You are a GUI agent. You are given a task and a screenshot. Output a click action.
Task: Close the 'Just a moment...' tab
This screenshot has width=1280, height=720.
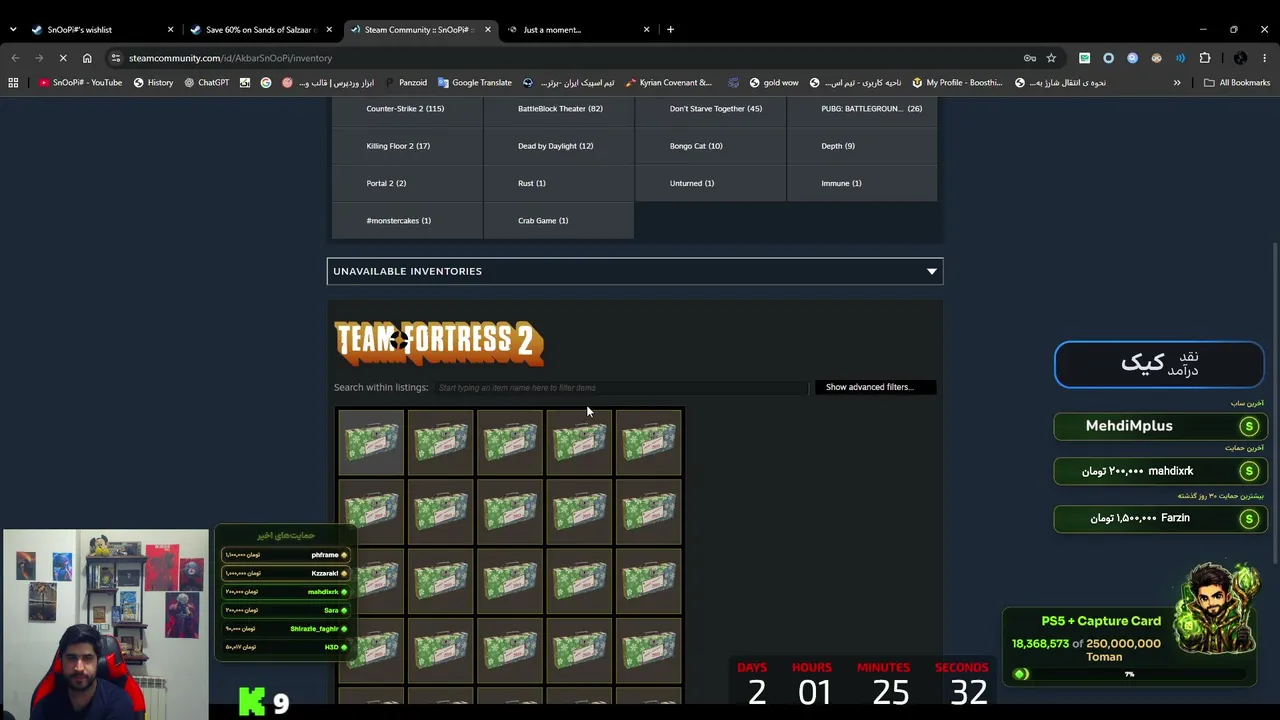(646, 30)
